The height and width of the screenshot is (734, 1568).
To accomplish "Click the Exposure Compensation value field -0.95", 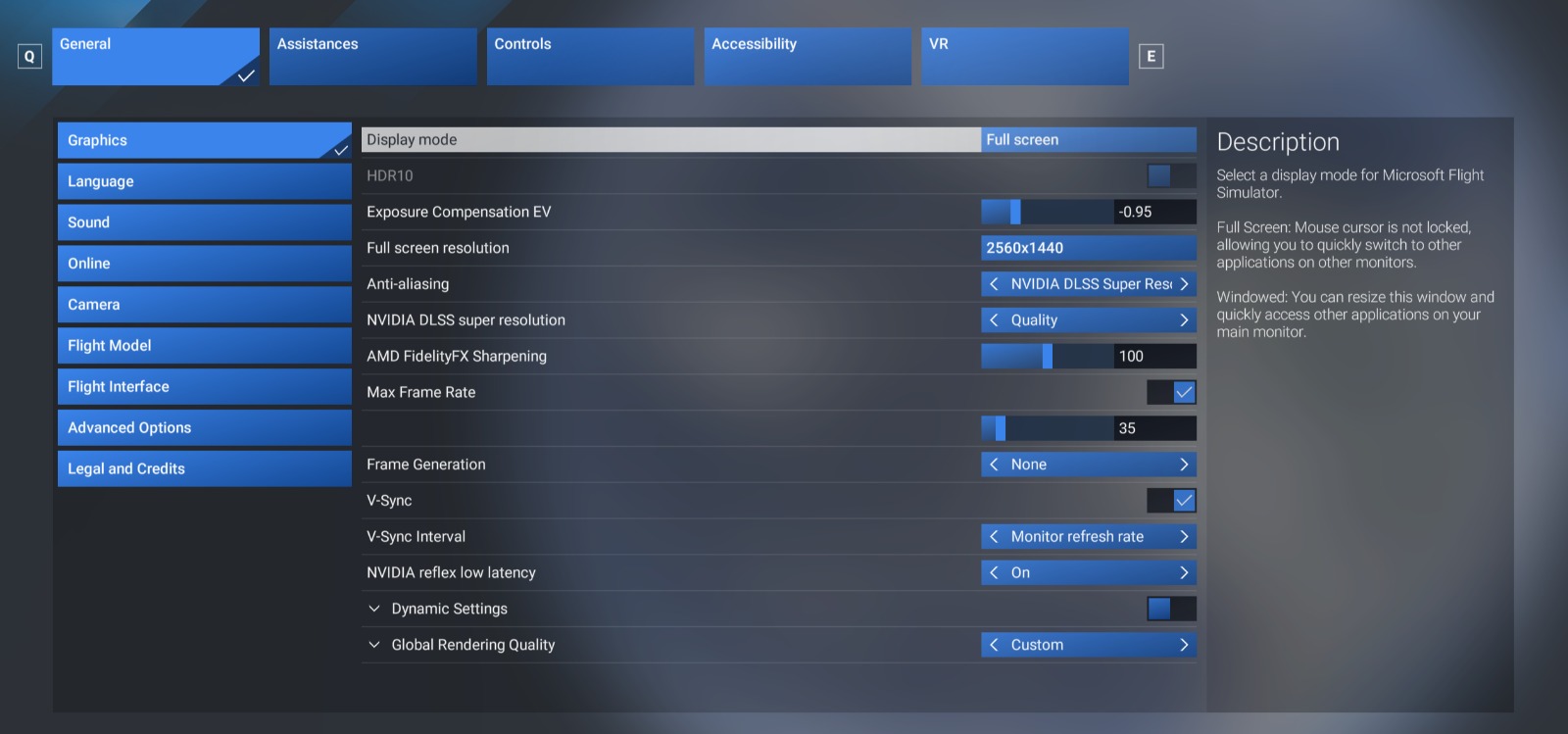I will [1155, 212].
